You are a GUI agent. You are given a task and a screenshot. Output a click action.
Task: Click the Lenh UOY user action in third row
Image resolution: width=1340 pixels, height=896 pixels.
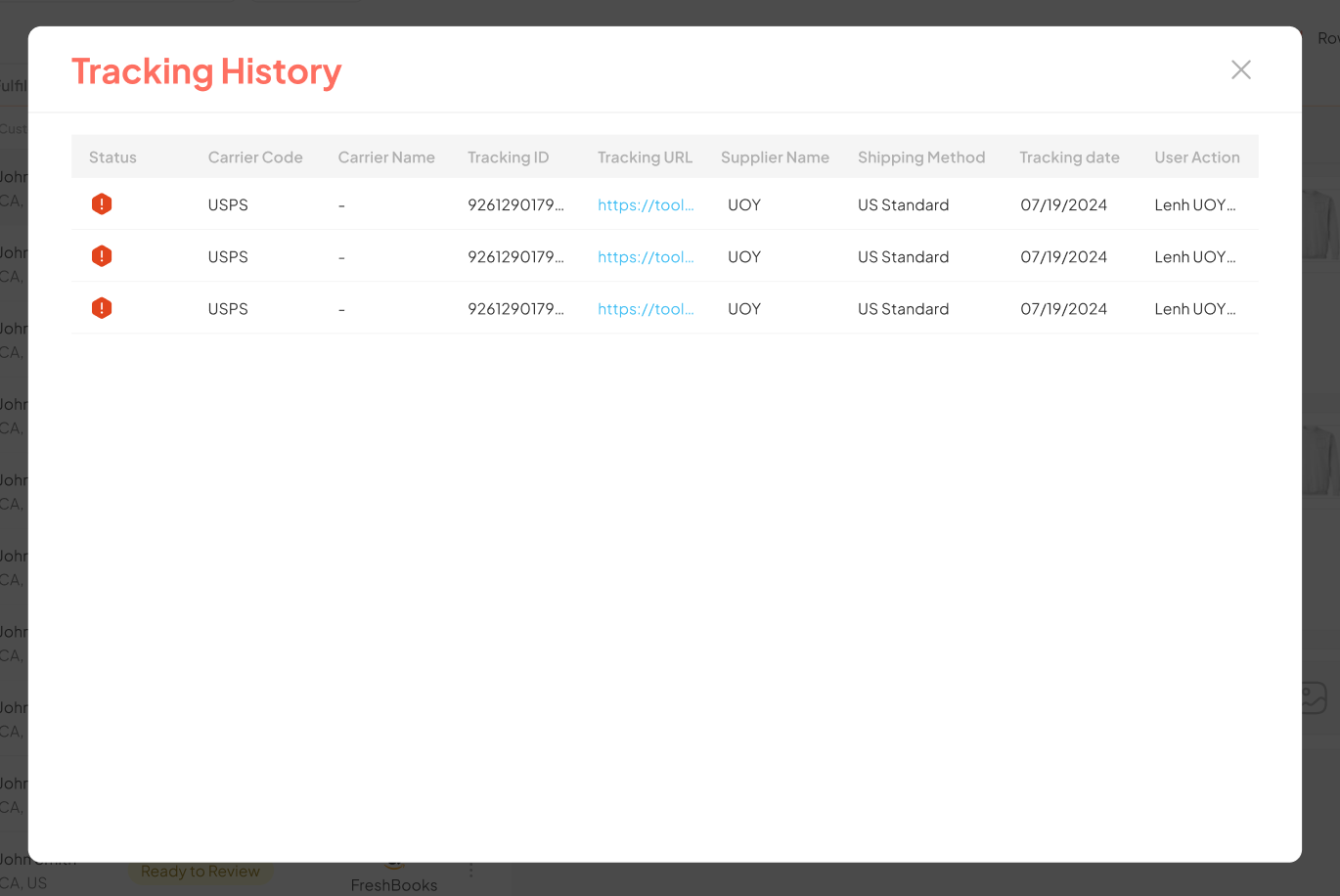point(1194,309)
